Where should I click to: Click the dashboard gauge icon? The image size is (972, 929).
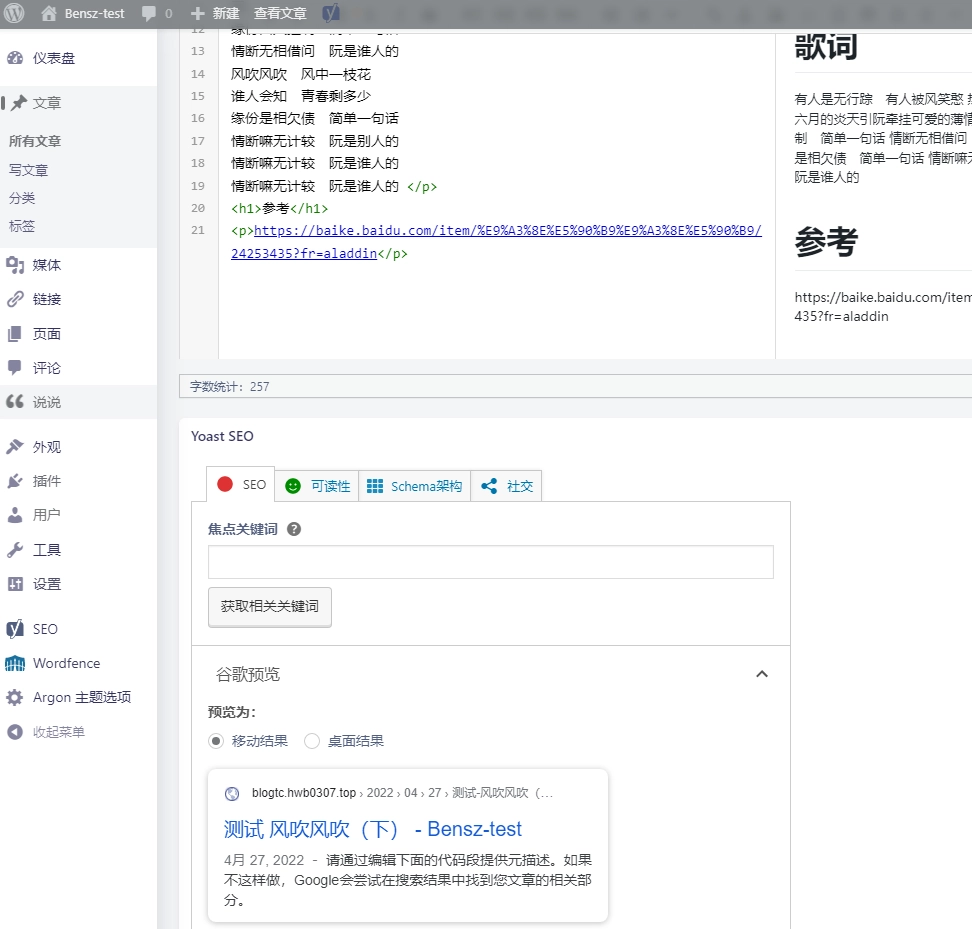tap(15, 58)
